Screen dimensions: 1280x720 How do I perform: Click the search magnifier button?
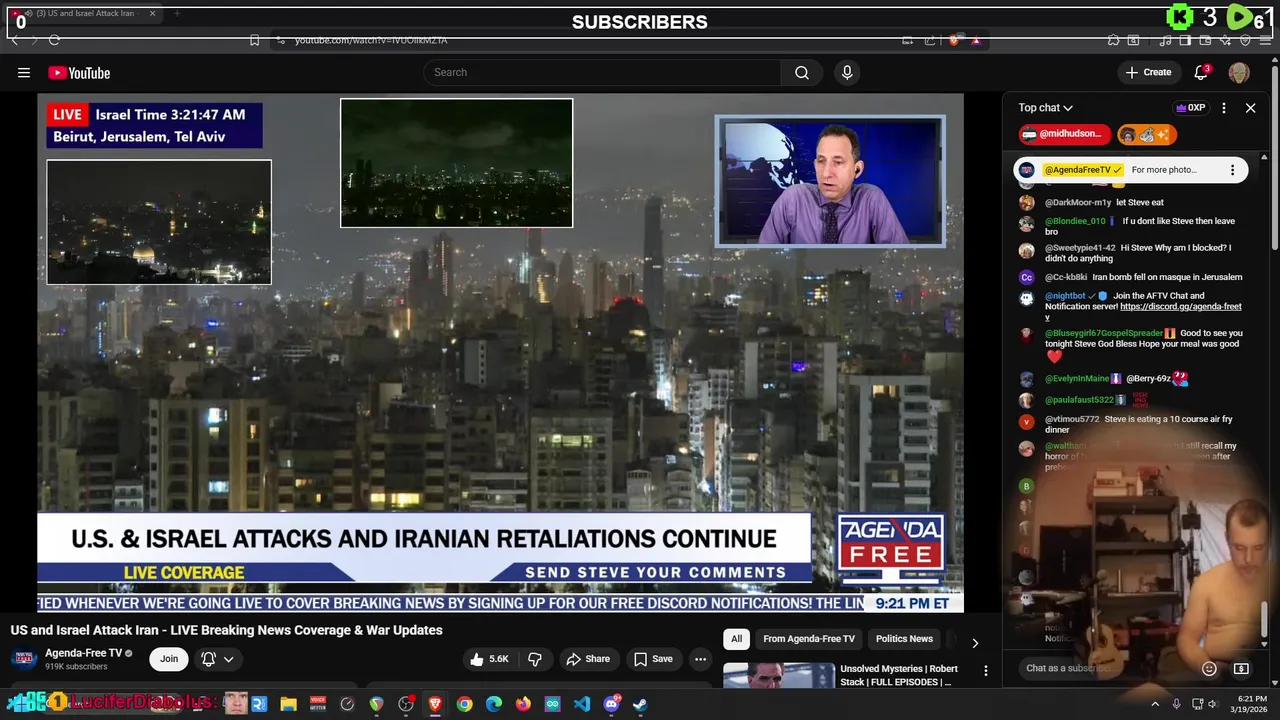801,72
